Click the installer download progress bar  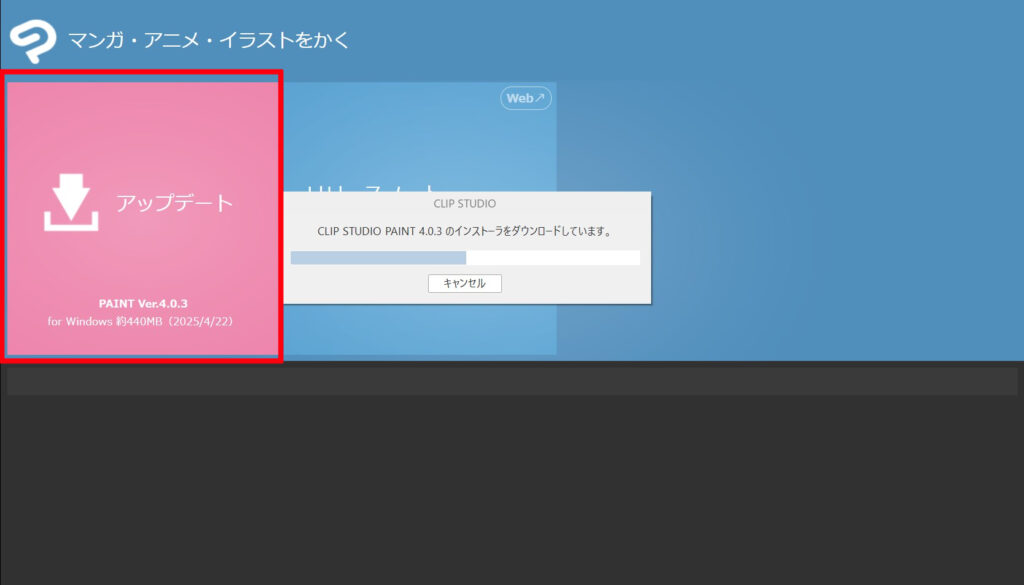click(x=465, y=258)
